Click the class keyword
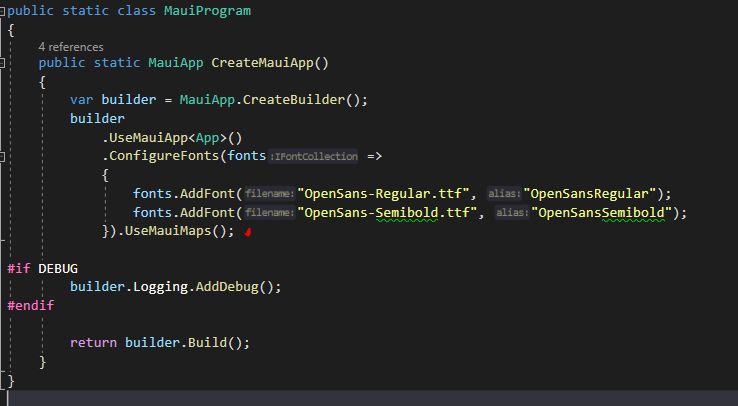Image resolution: width=738 pixels, height=406 pixels. tap(136, 11)
